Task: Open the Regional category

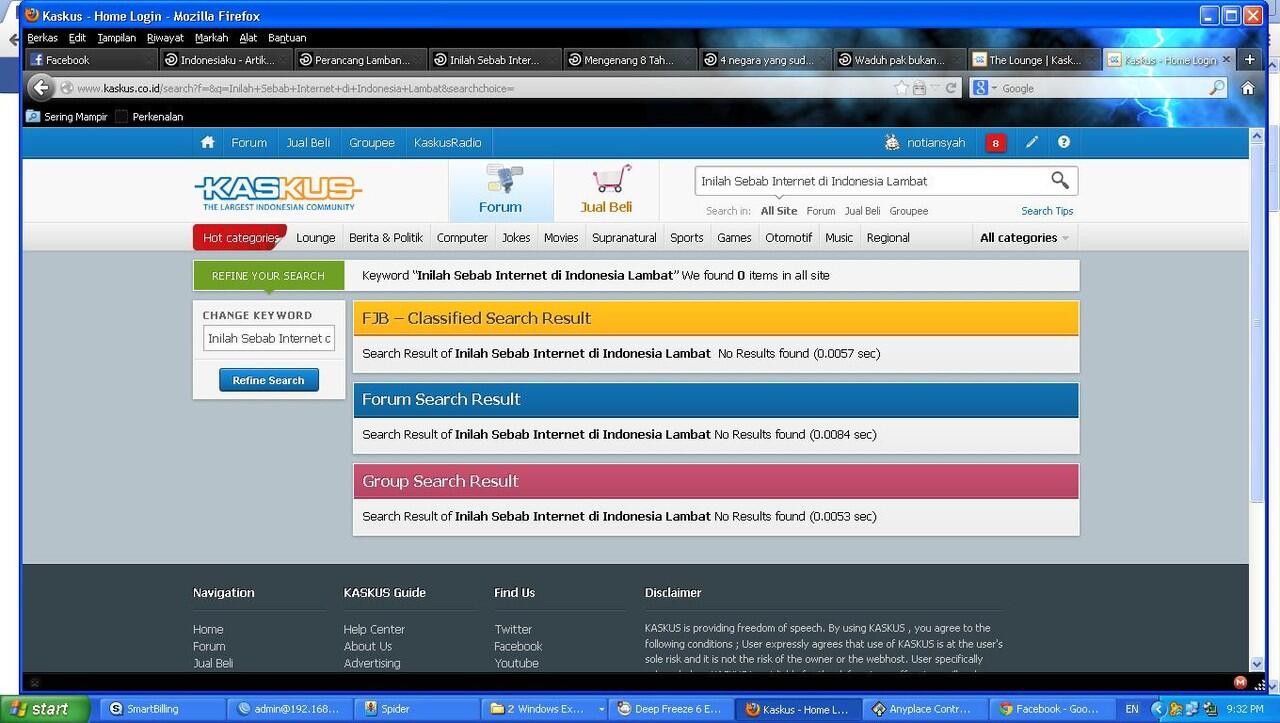Action: pyautogui.click(x=888, y=238)
